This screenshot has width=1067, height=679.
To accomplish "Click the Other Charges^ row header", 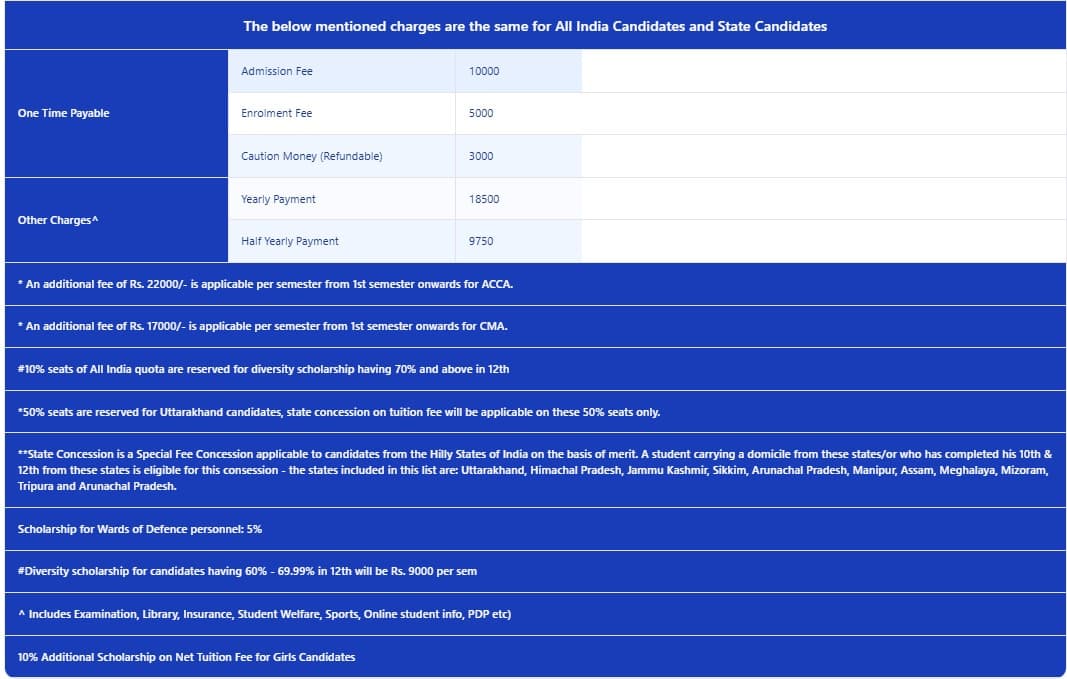I will click(x=58, y=220).
